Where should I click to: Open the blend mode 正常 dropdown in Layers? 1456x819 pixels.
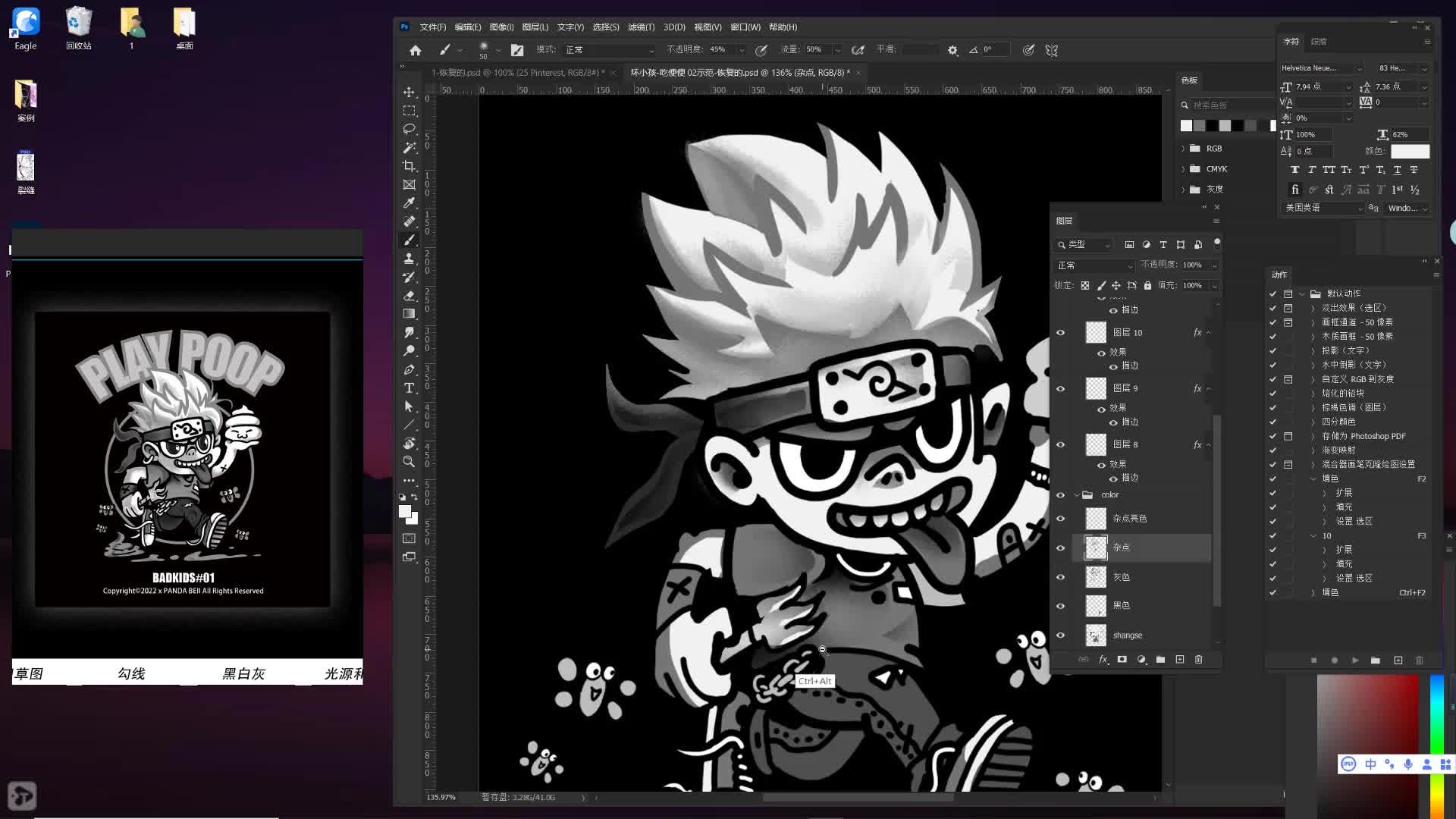tap(1094, 265)
